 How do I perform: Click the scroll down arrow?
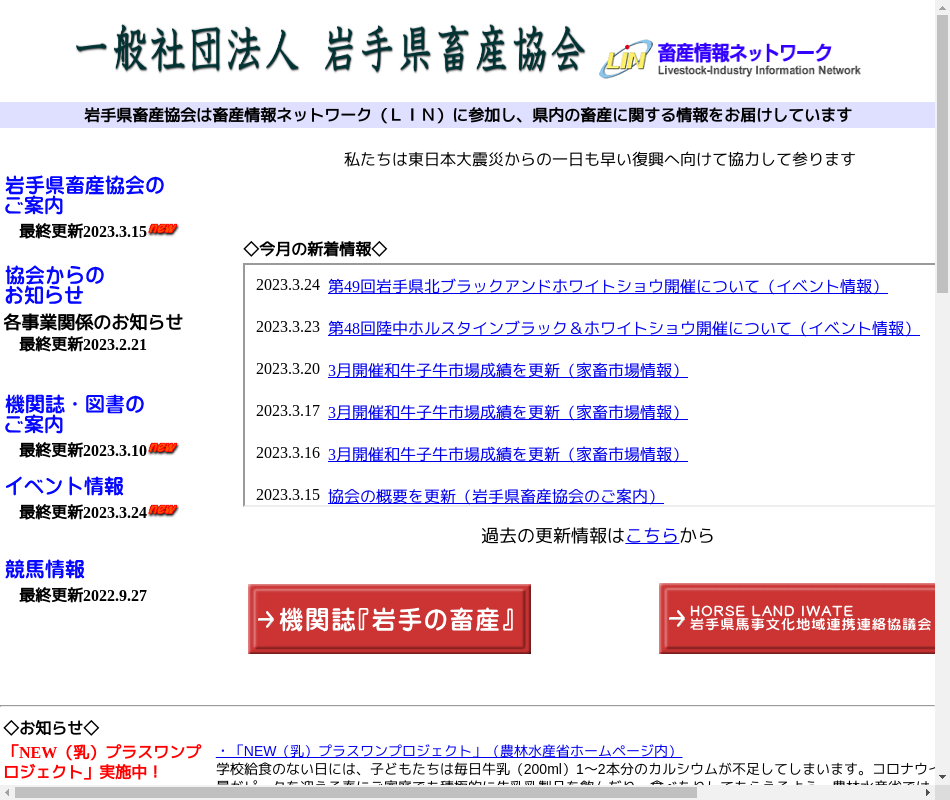943,777
